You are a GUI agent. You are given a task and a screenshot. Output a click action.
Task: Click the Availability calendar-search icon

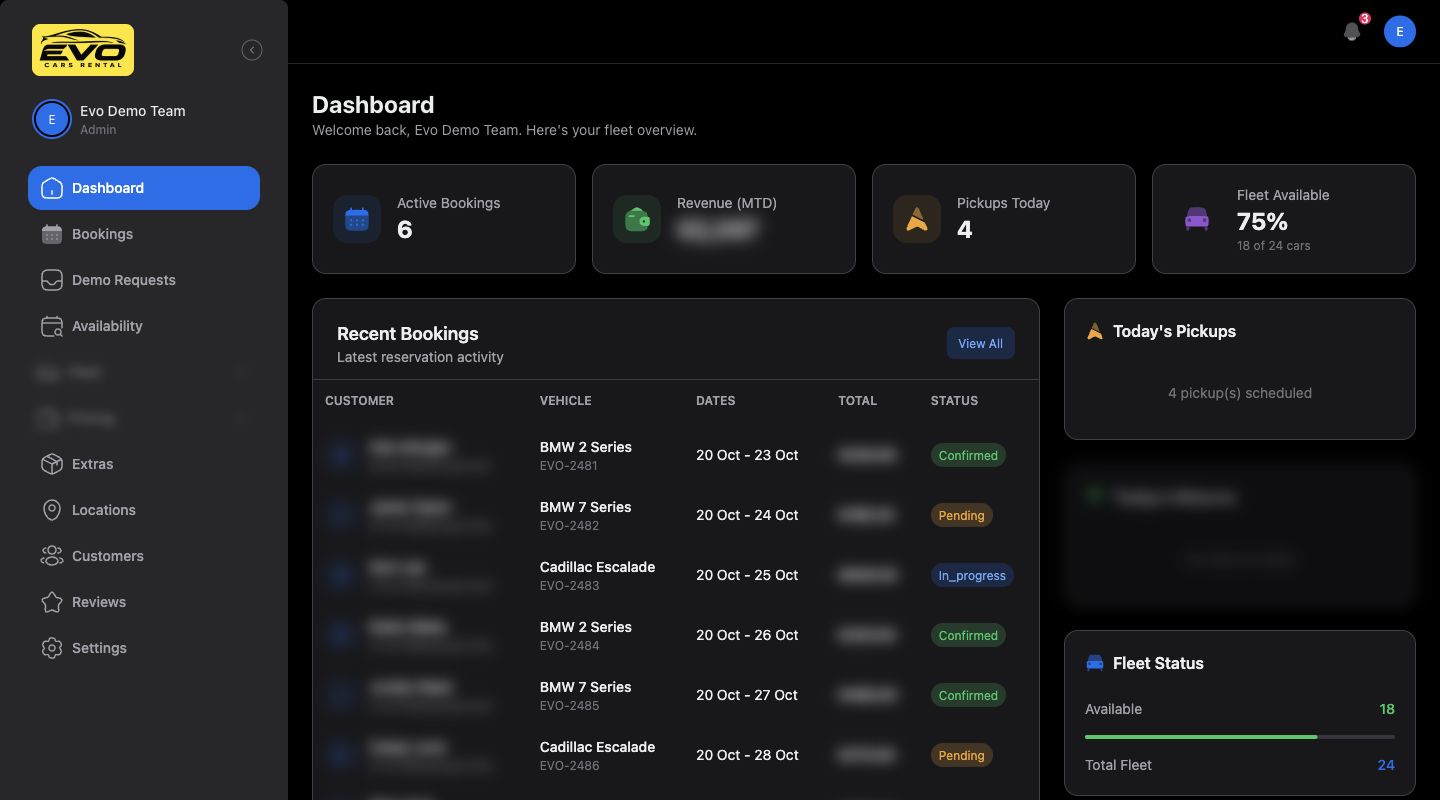pyautogui.click(x=52, y=326)
